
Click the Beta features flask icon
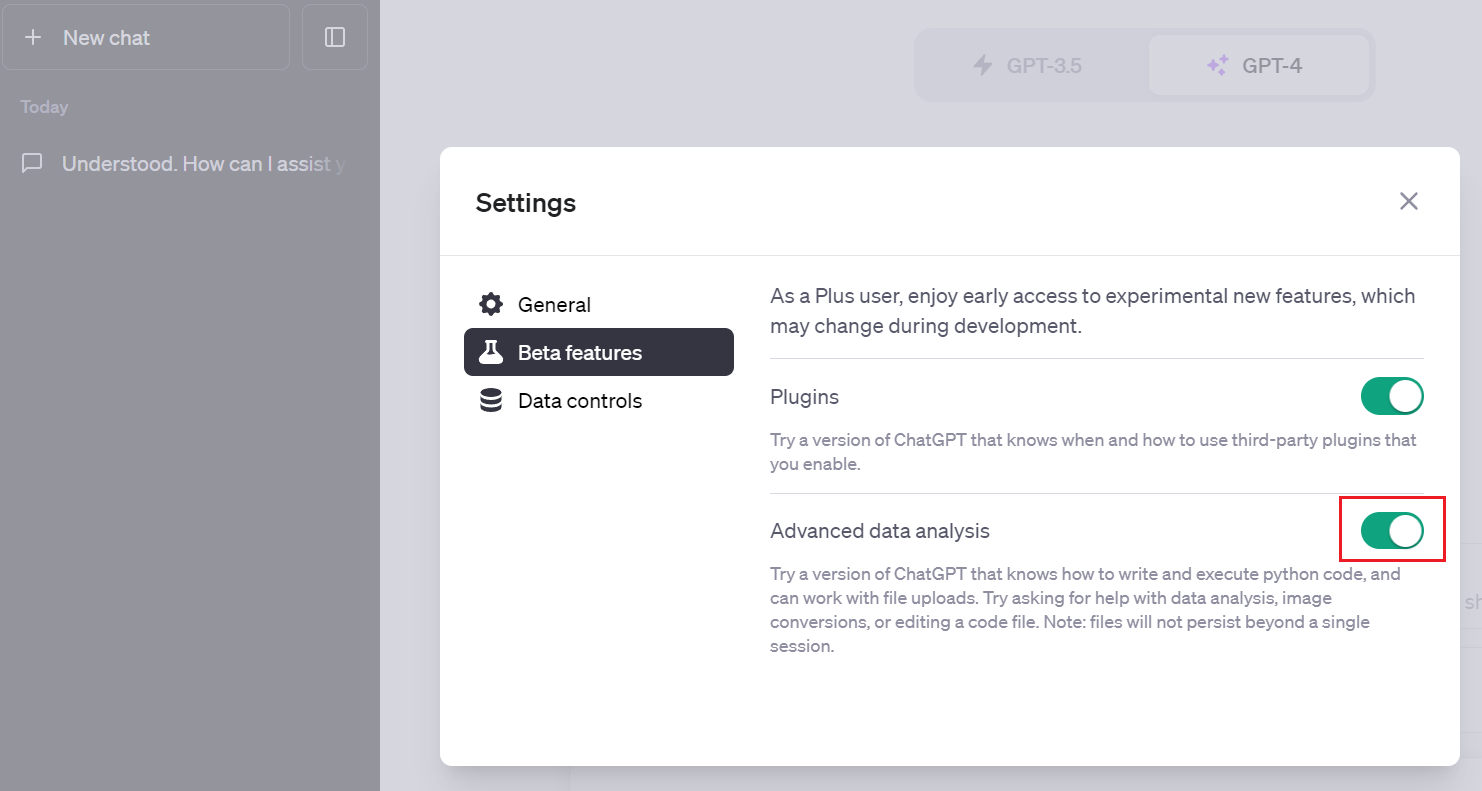click(491, 353)
